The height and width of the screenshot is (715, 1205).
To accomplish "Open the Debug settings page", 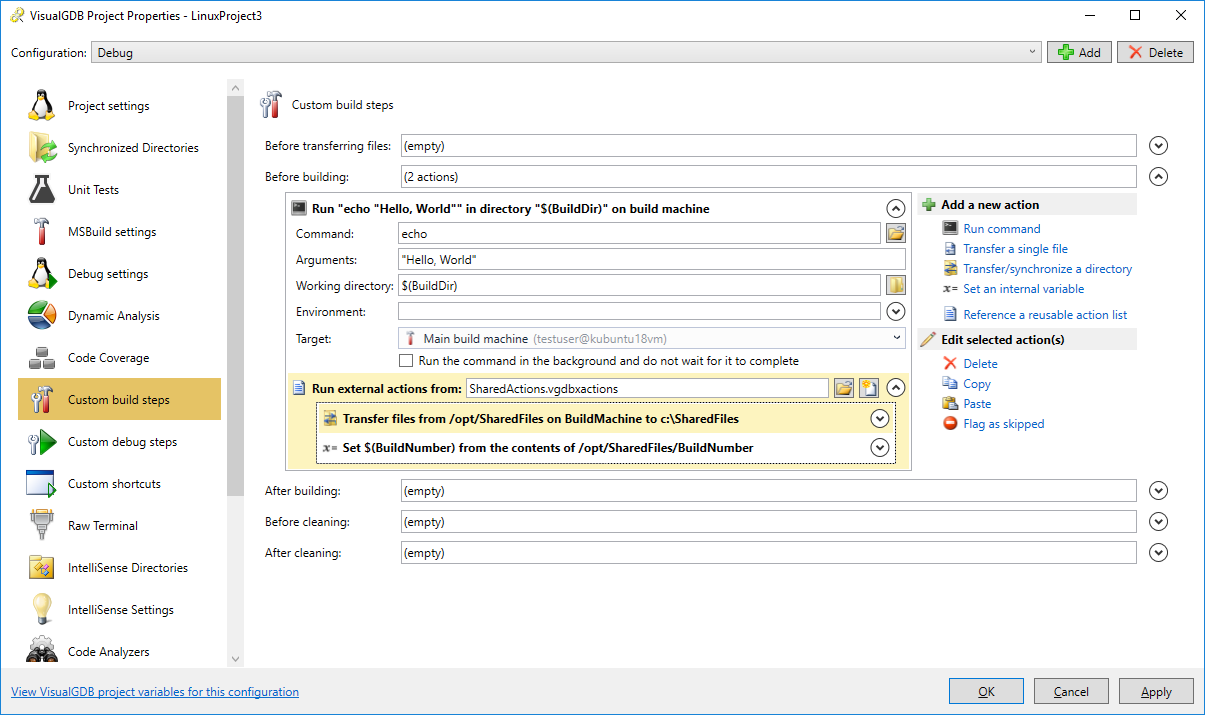I will tap(108, 274).
